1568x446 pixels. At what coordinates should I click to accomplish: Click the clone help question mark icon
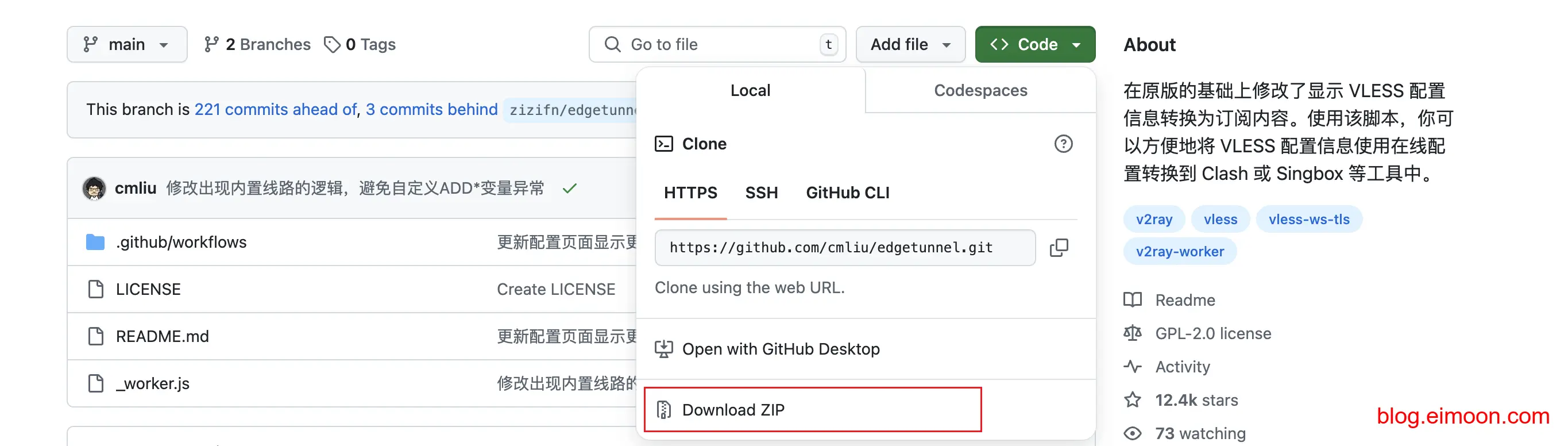1063,144
